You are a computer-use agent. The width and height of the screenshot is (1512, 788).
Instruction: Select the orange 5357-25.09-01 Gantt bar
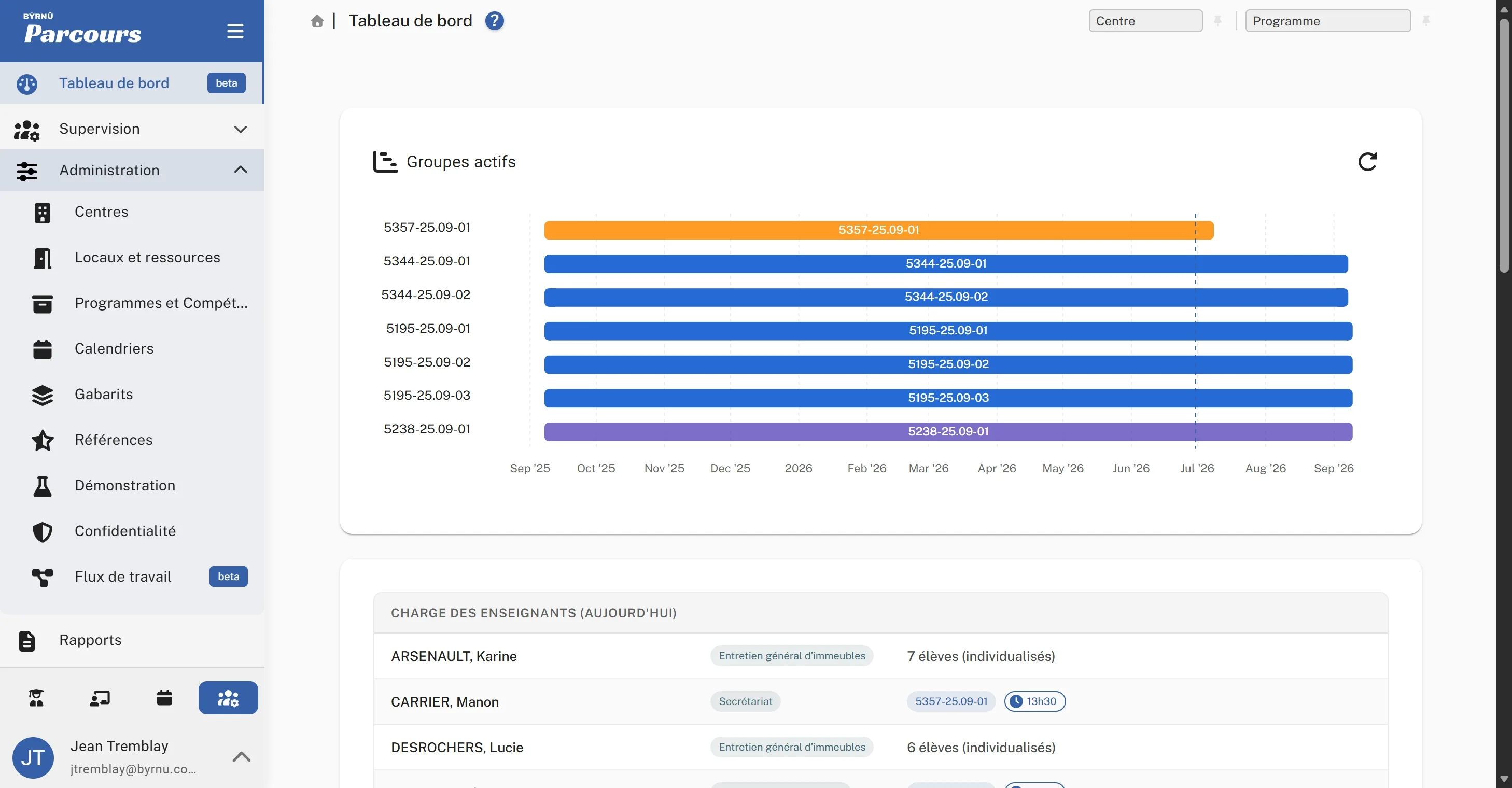(879, 230)
